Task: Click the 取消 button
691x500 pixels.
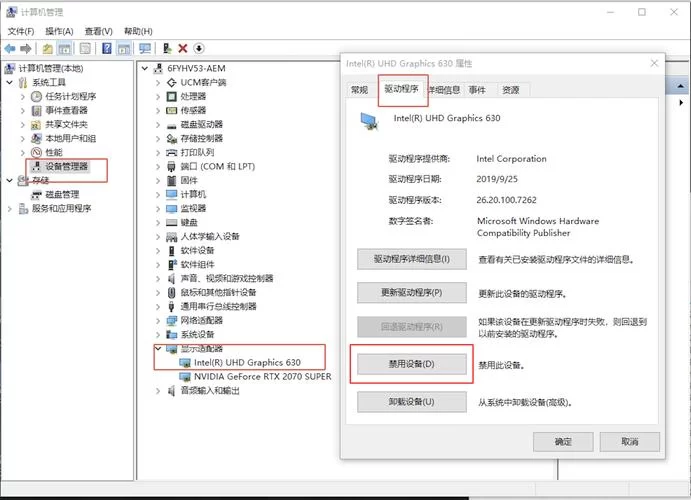Action: coord(630,441)
